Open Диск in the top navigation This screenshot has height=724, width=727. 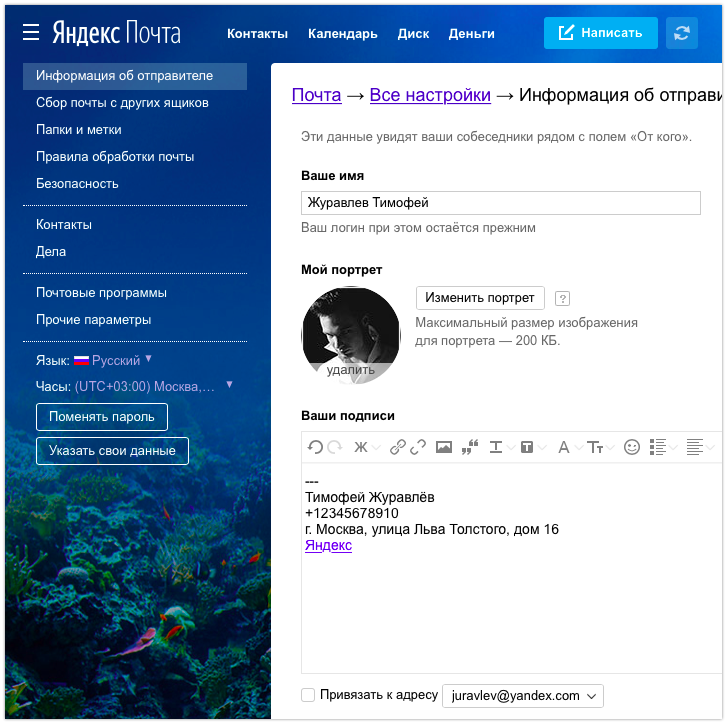(413, 33)
